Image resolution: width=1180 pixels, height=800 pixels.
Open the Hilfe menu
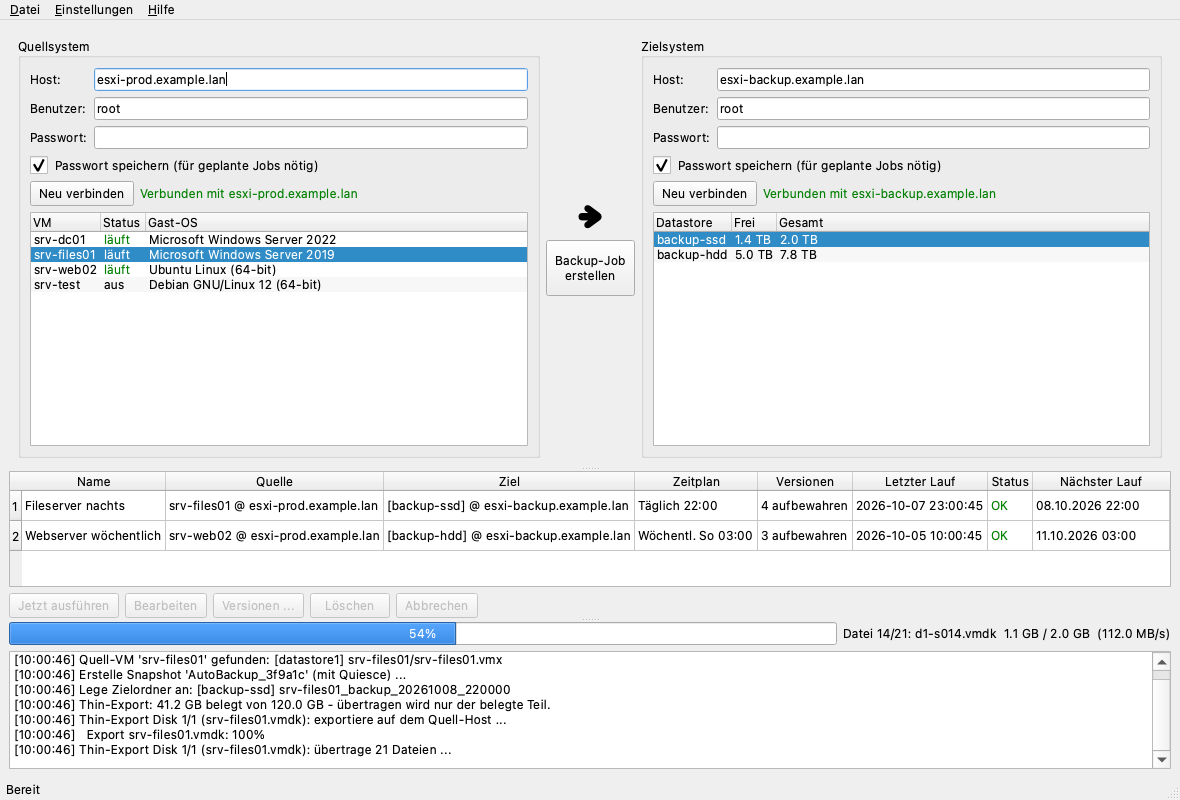click(161, 10)
